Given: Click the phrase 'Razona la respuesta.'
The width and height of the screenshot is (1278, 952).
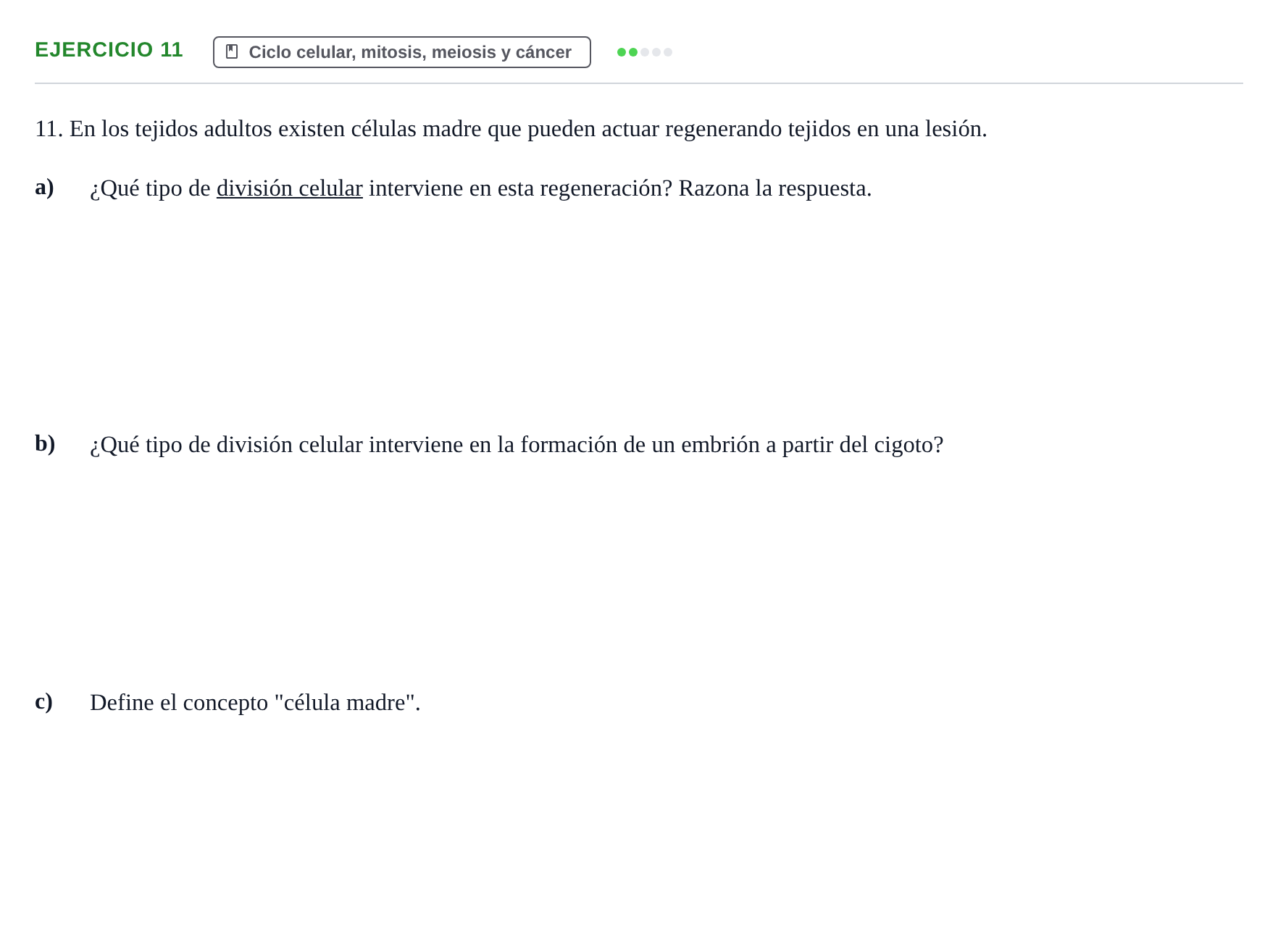Looking at the screenshot, I should click(775, 188).
